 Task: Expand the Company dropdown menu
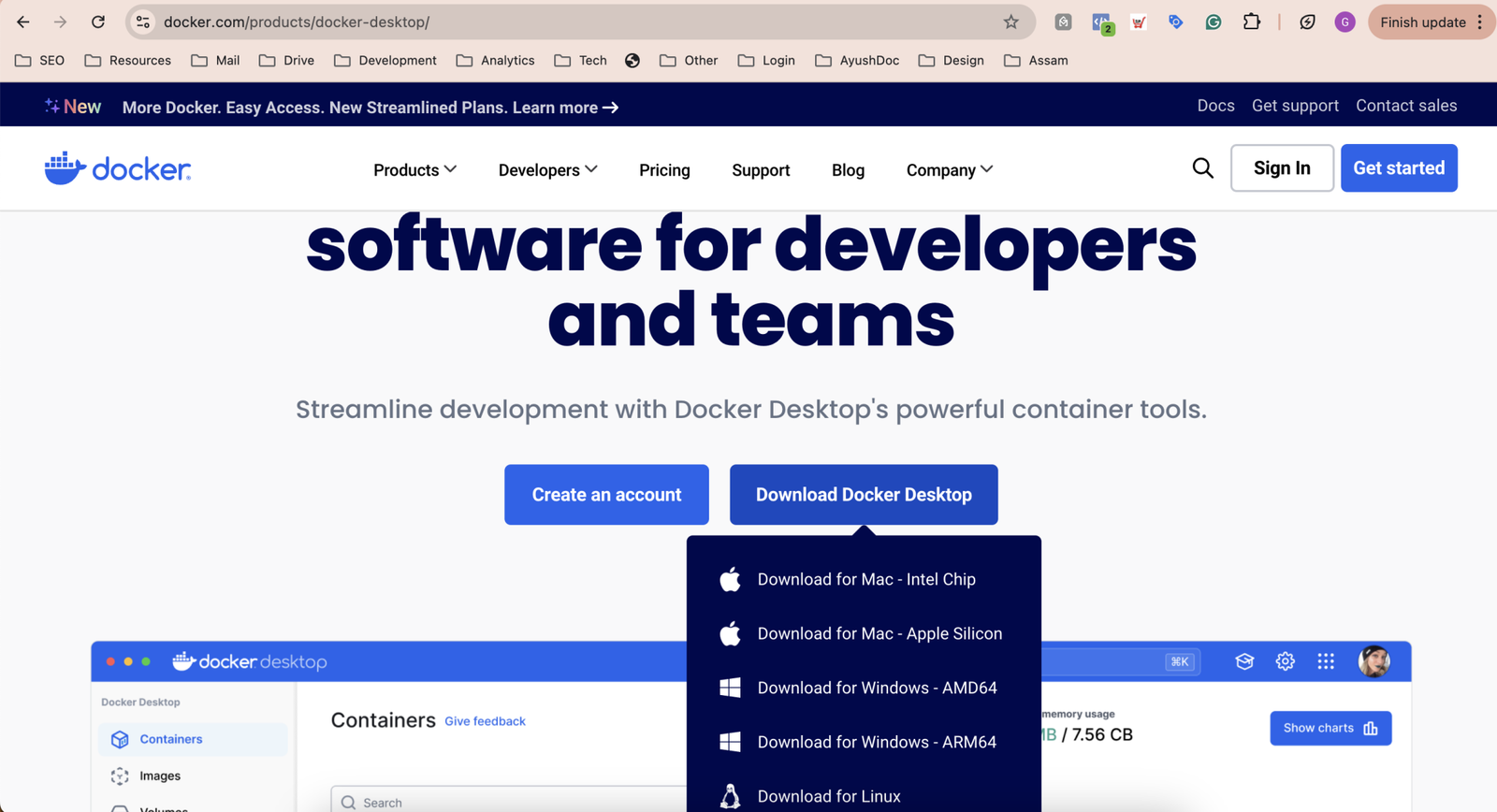(950, 169)
